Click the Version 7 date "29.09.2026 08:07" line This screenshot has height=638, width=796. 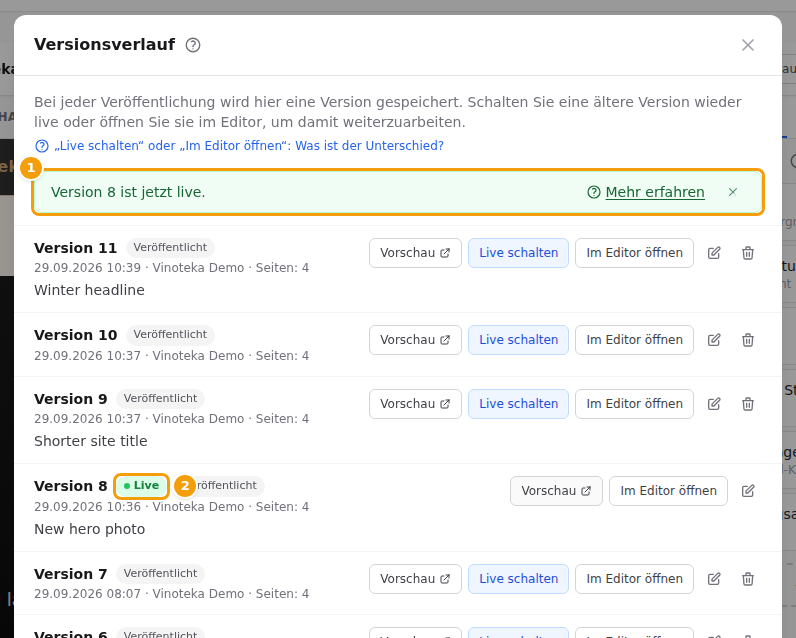(x=172, y=594)
